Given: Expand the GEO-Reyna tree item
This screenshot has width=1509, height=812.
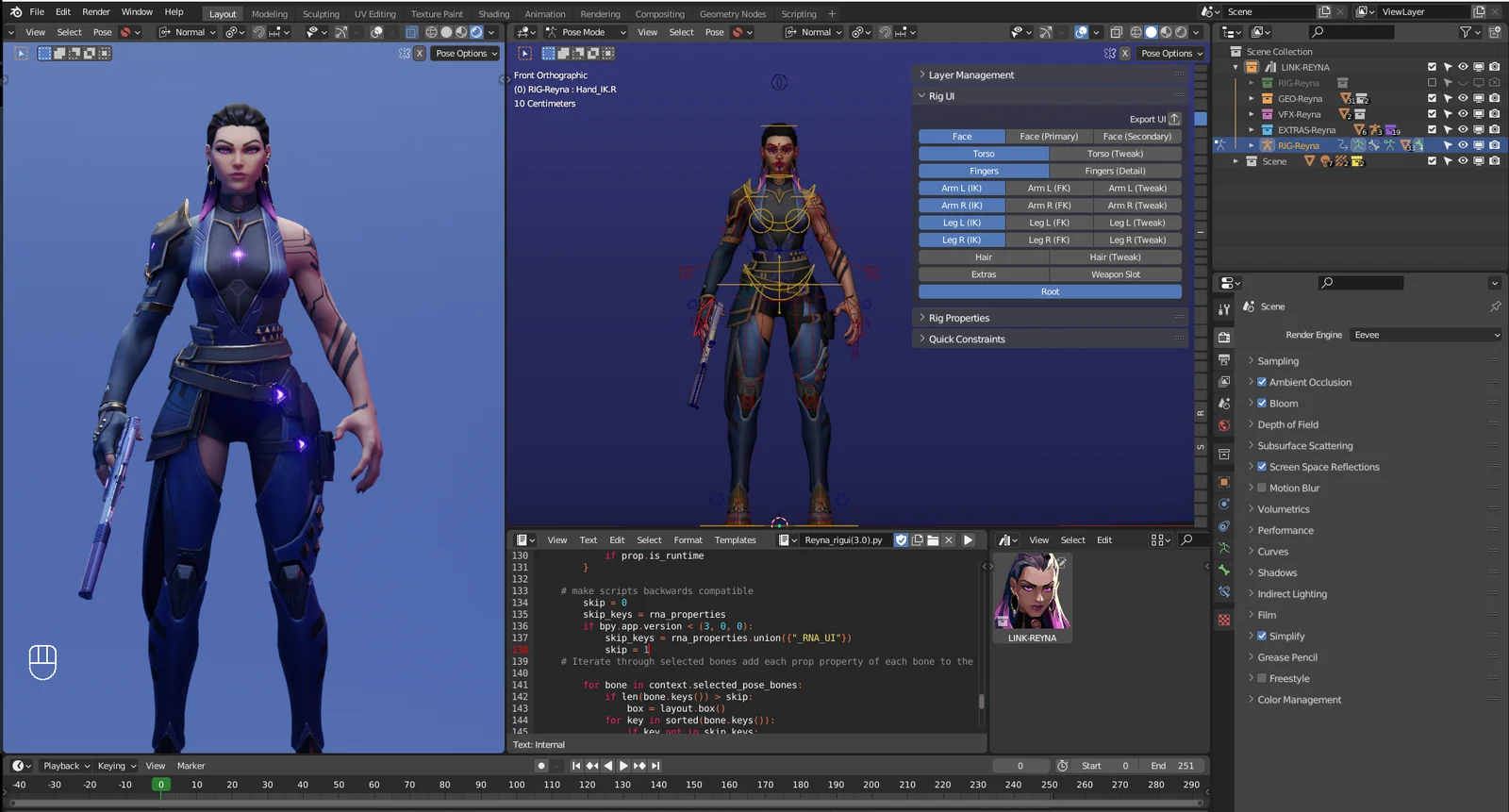Looking at the screenshot, I should 1252,98.
